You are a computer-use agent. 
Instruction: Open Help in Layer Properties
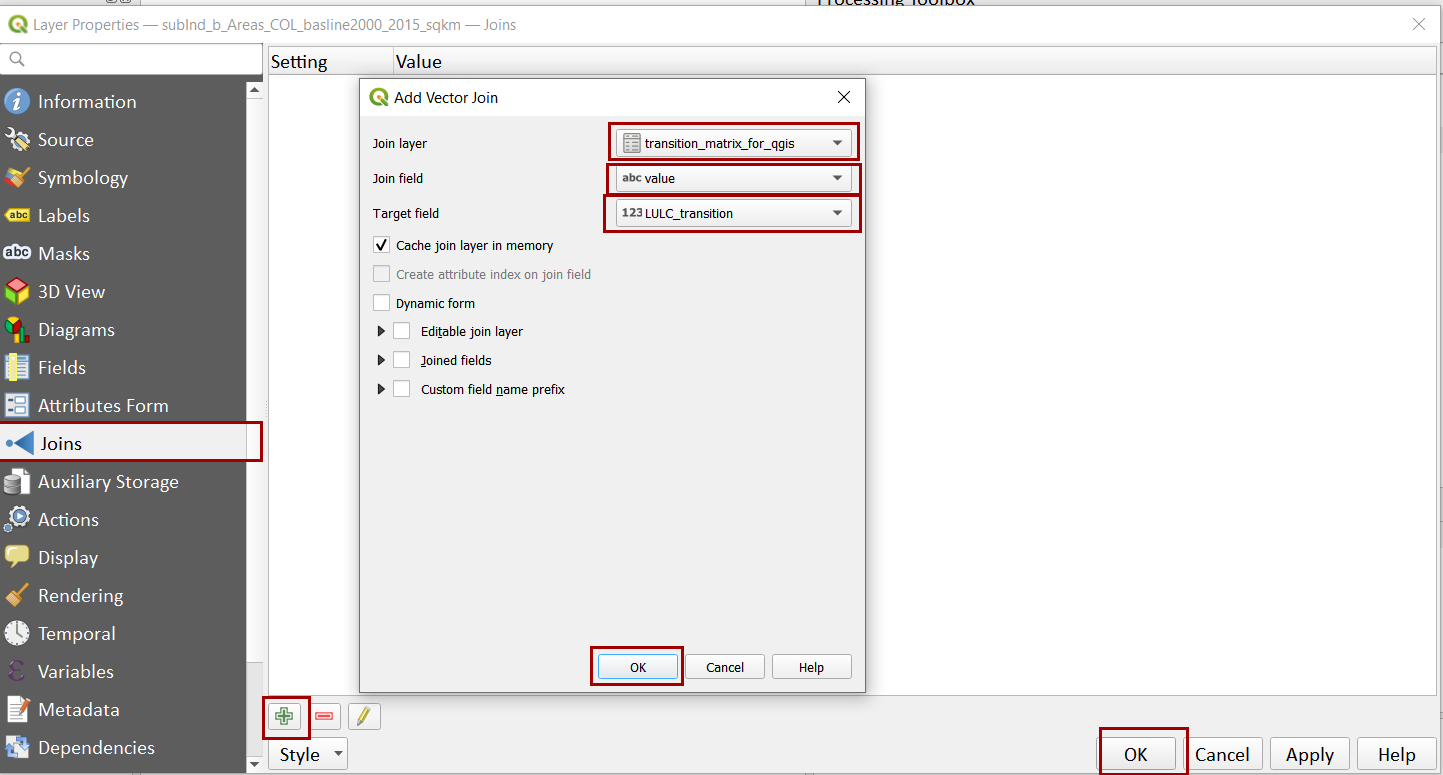coord(1397,754)
